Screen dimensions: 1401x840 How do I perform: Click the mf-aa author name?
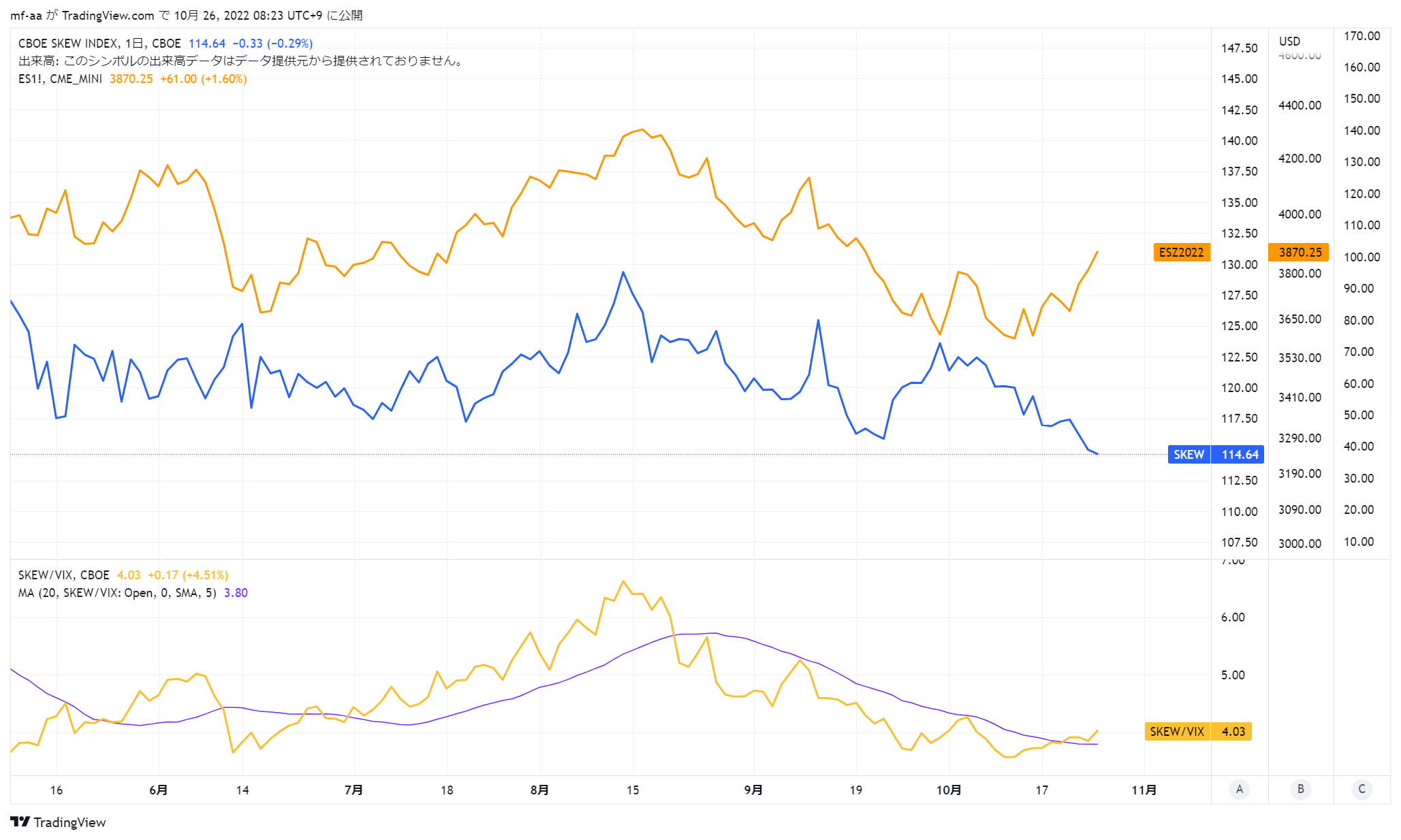coord(26,15)
